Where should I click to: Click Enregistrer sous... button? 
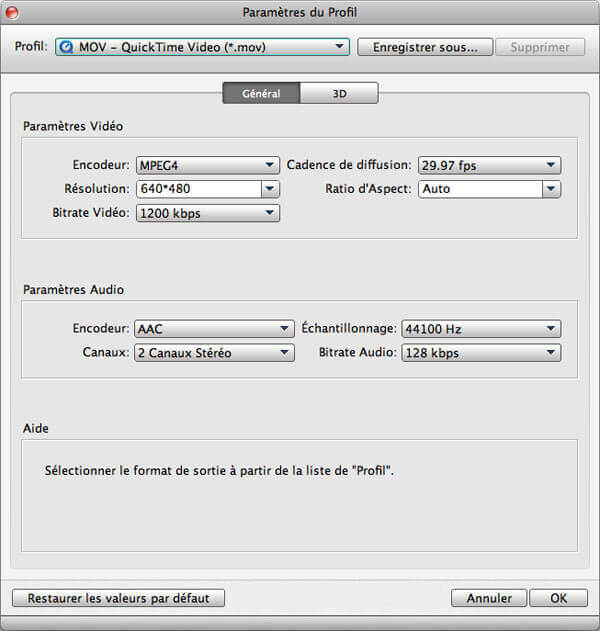pos(425,47)
